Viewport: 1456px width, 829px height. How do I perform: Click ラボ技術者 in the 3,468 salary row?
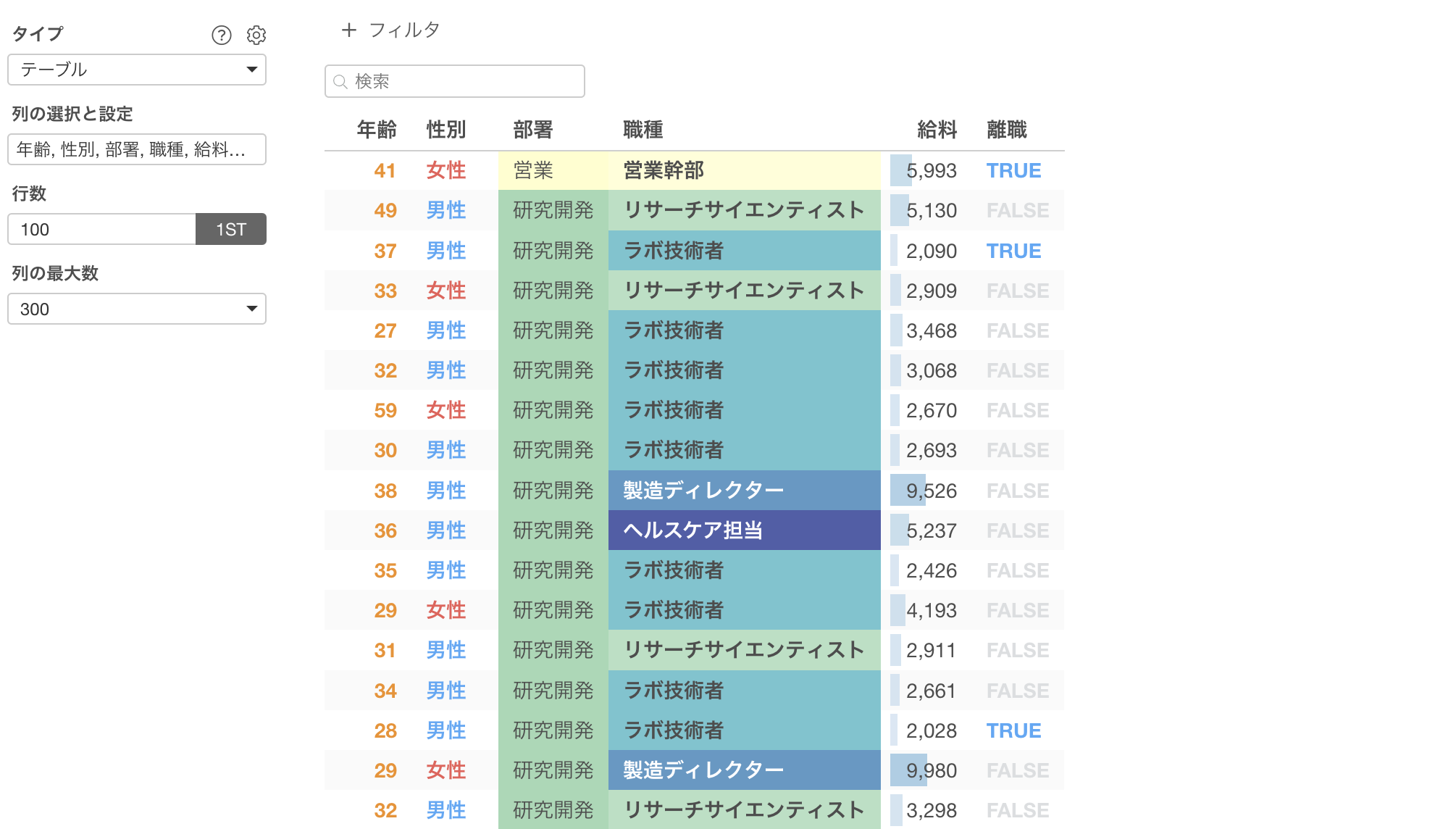pos(745,330)
